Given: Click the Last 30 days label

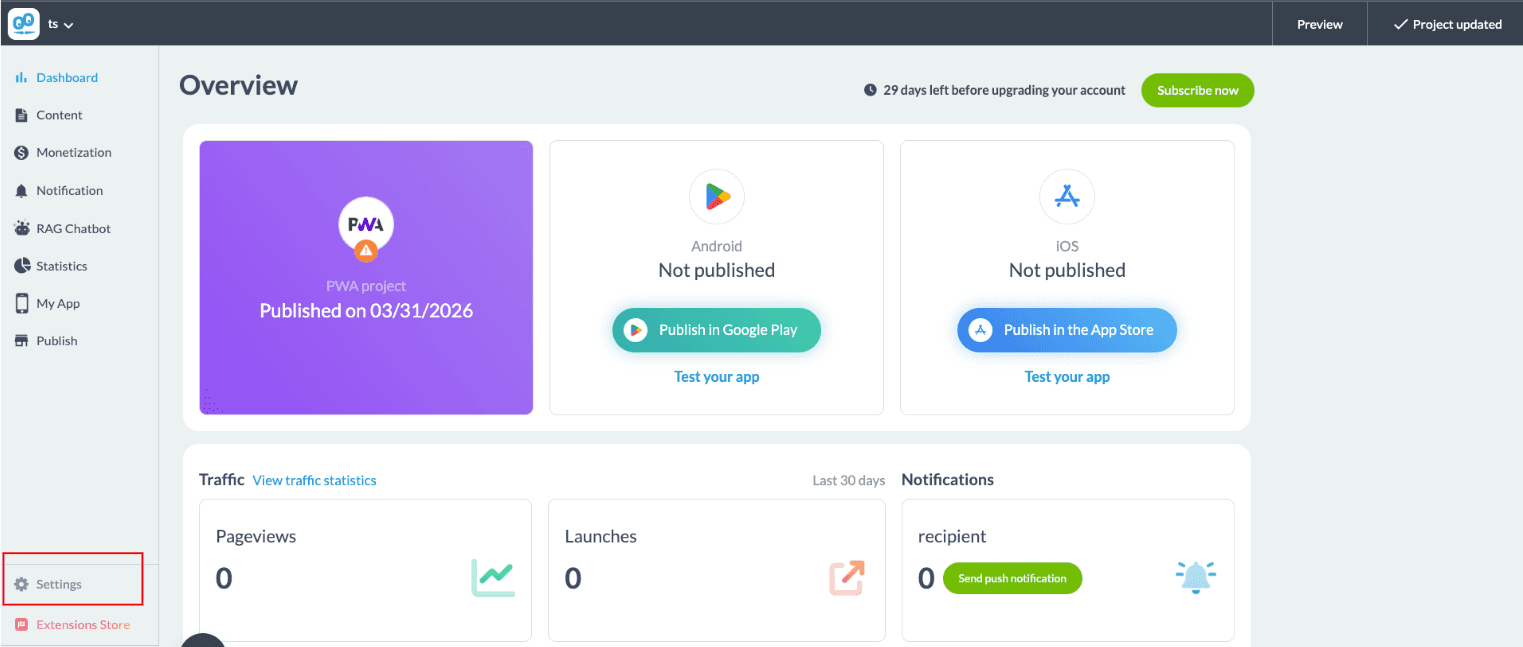Looking at the screenshot, I should coord(848,481).
